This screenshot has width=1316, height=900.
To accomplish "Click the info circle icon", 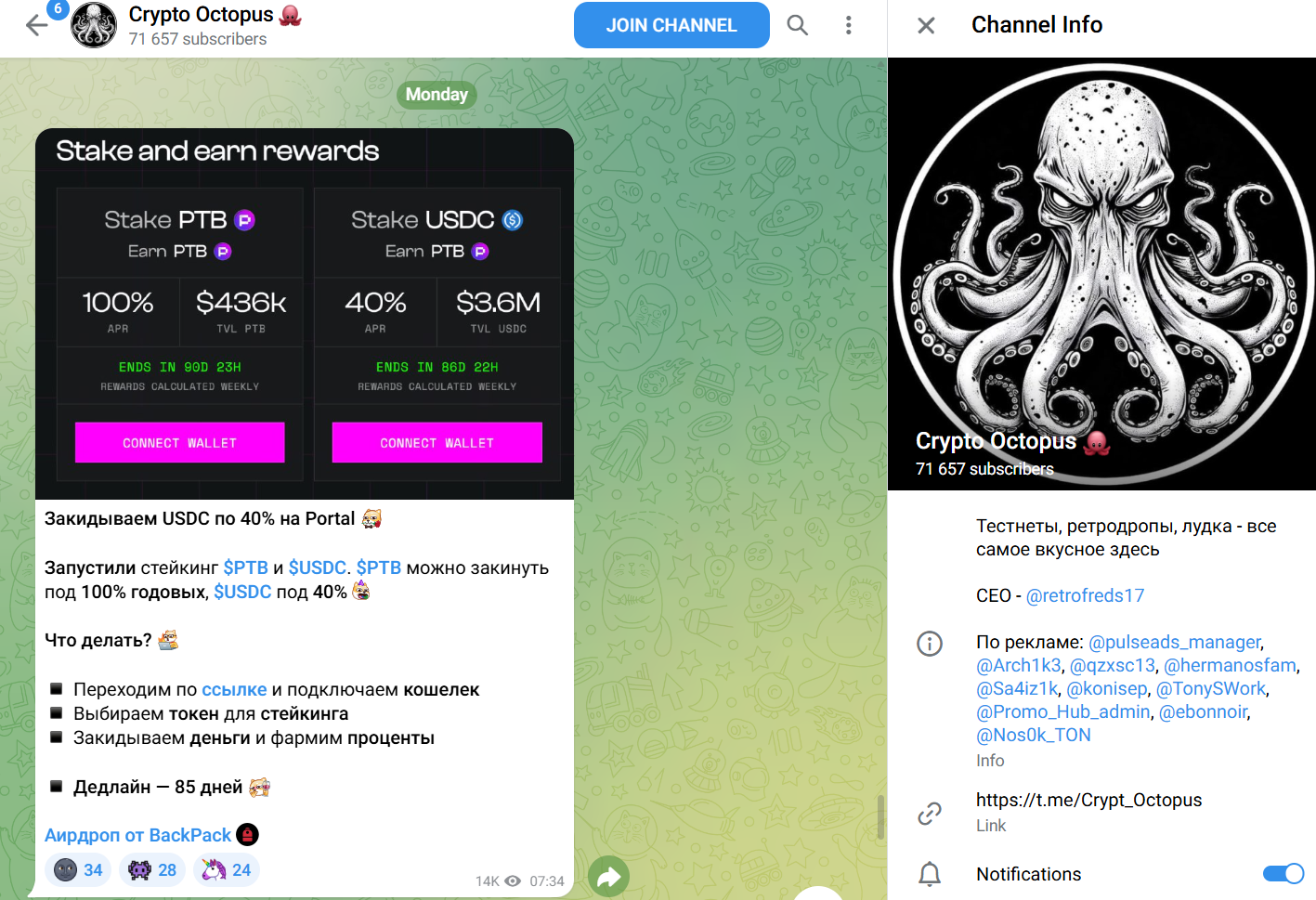I will (930, 644).
